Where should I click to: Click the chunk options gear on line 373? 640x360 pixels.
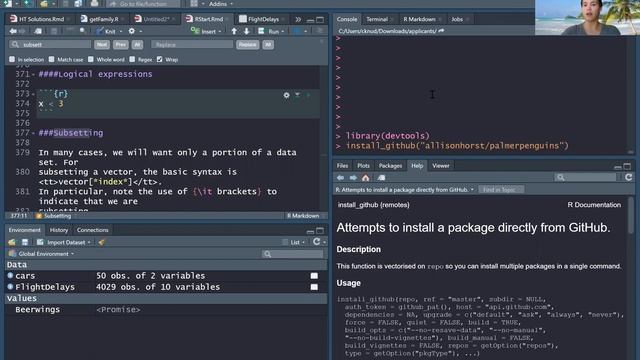click(x=287, y=95)
